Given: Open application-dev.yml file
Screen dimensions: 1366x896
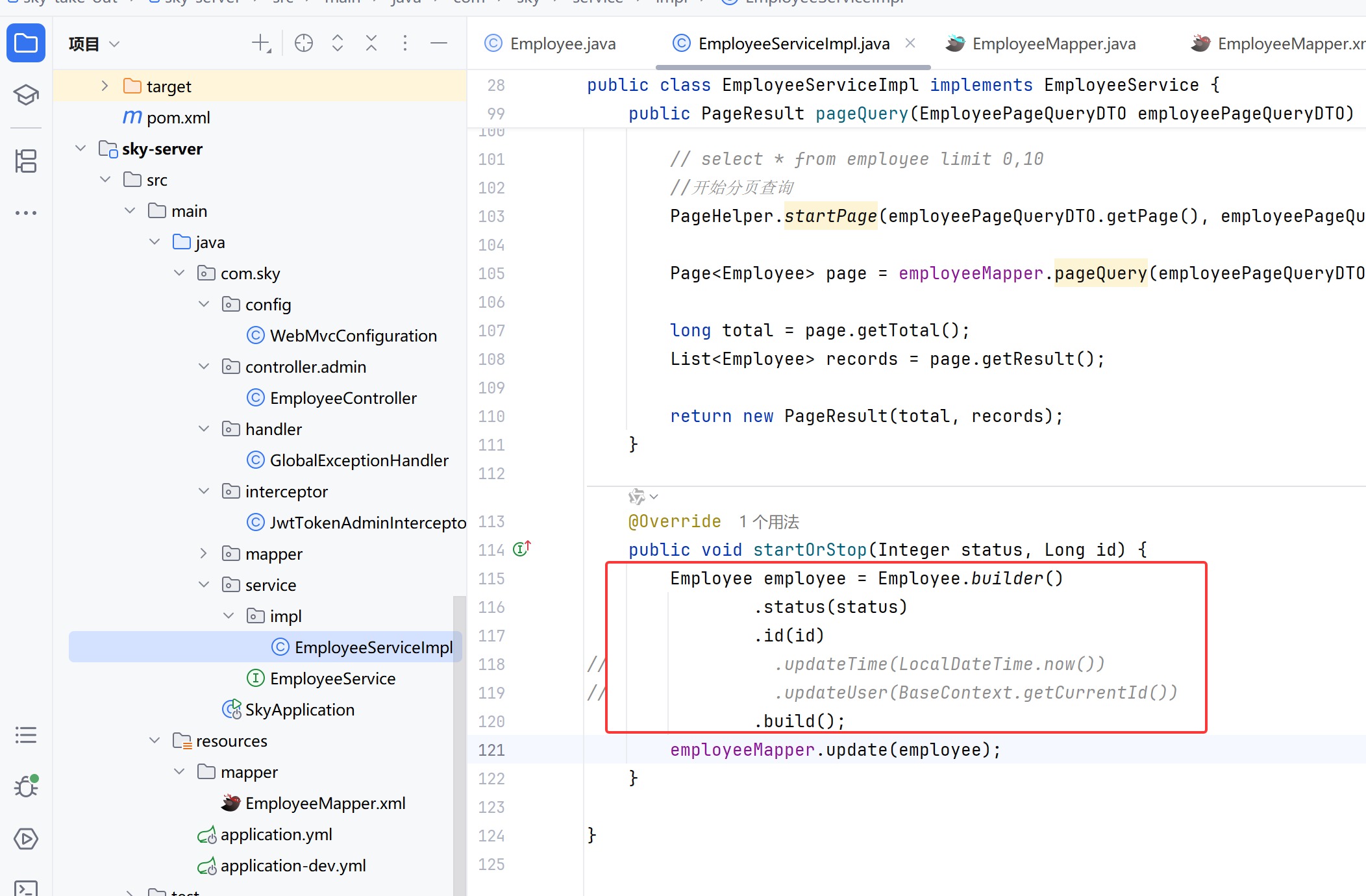Looking at the screenshot, I should point(282,865).
